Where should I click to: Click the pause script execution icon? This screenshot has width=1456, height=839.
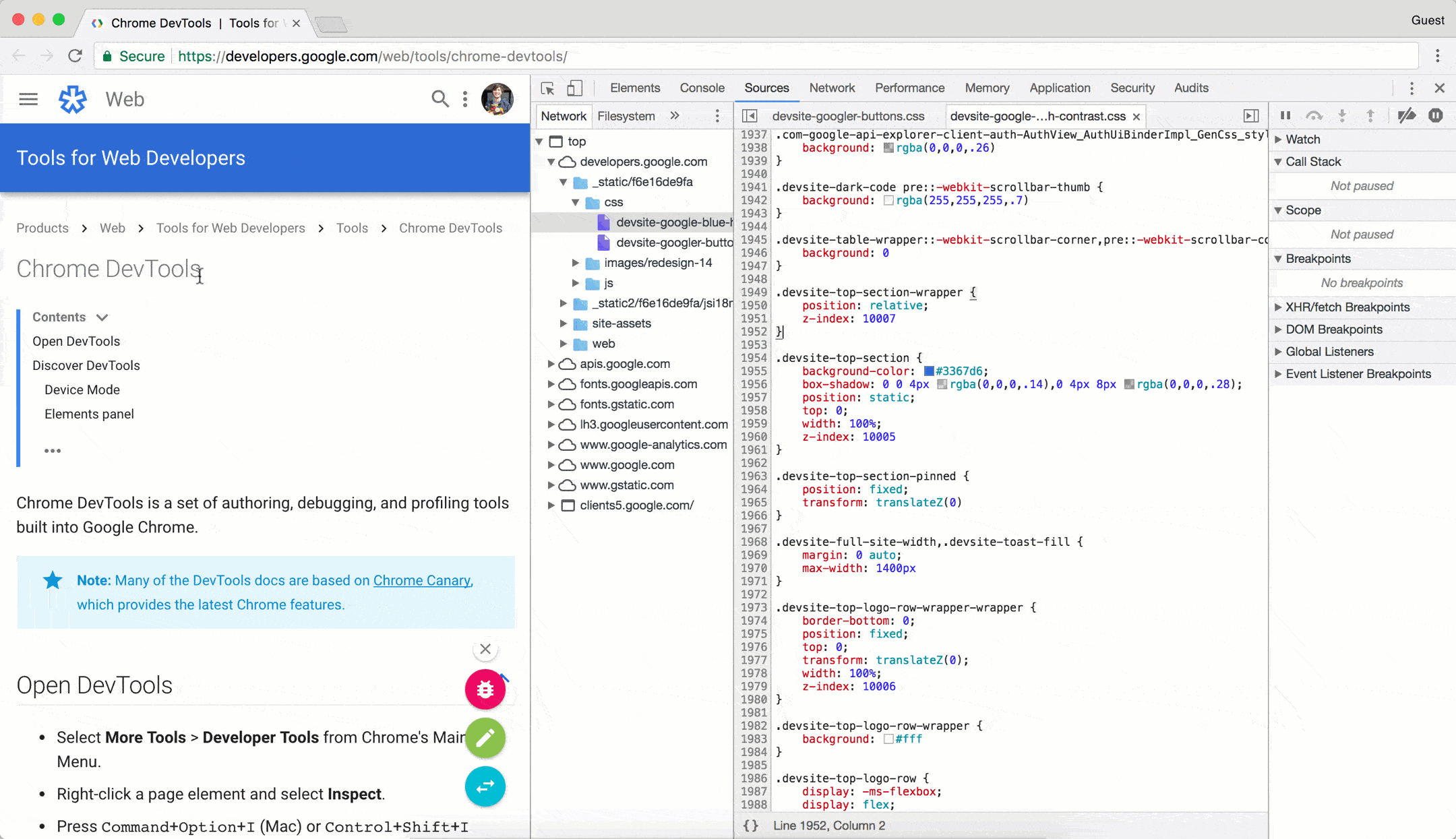(1285, 115)
